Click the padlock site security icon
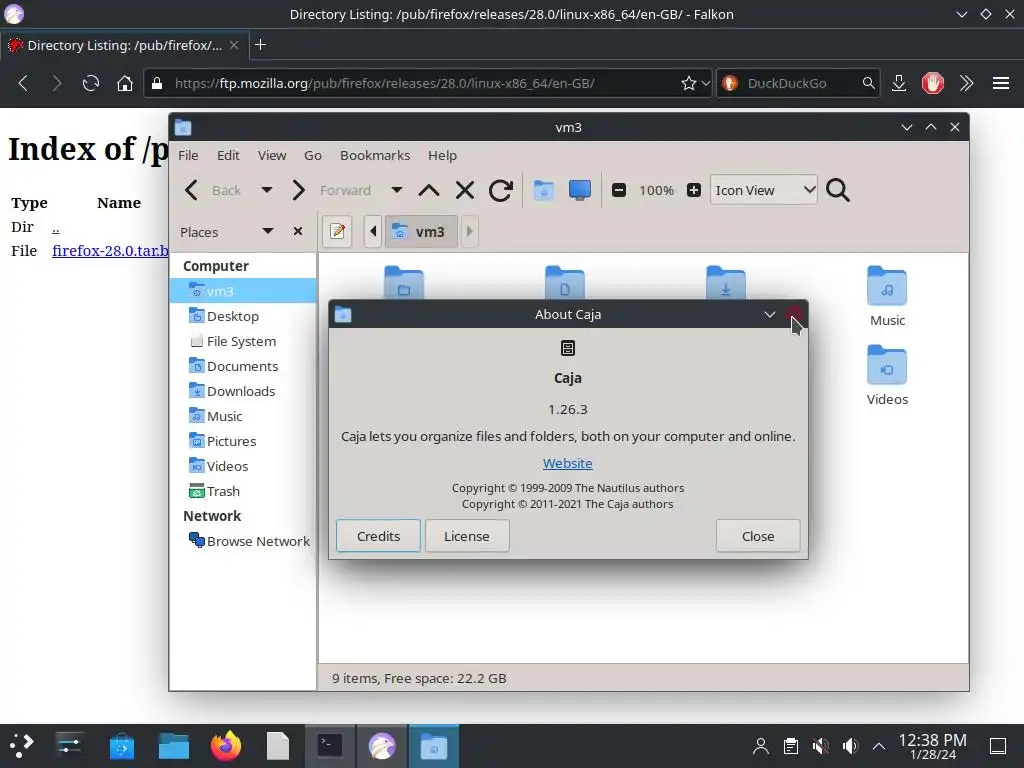The height and width of the screenshot is (768, 1024). coord(157,83)
